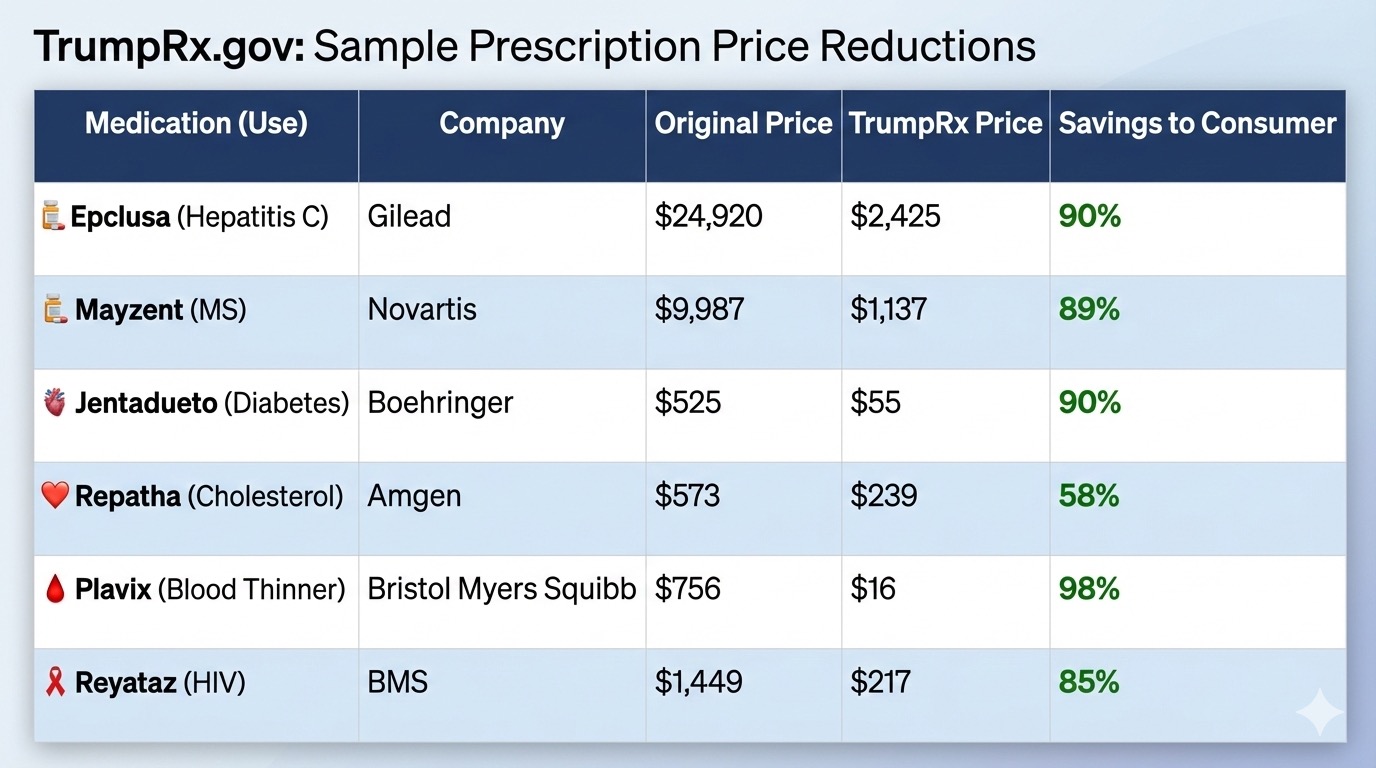Click the red heart icon beside Repatha
The width and height of the screenshot is (1376, 768).
[56, 495]
